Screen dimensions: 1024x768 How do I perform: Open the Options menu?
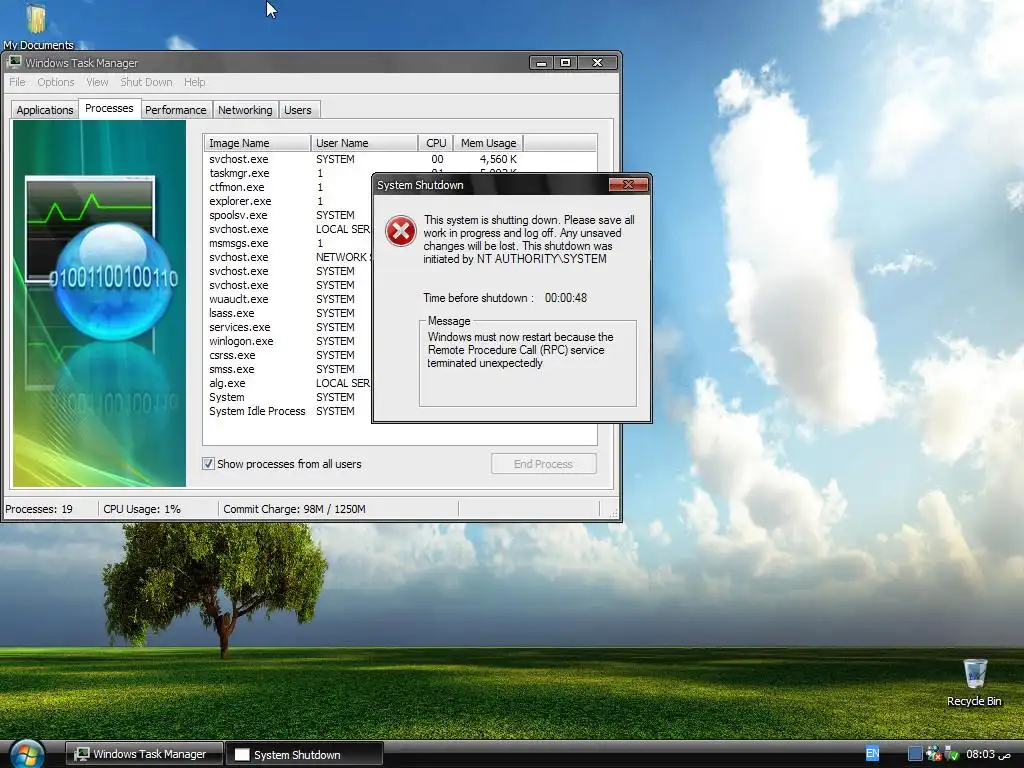tap(56, 82)
